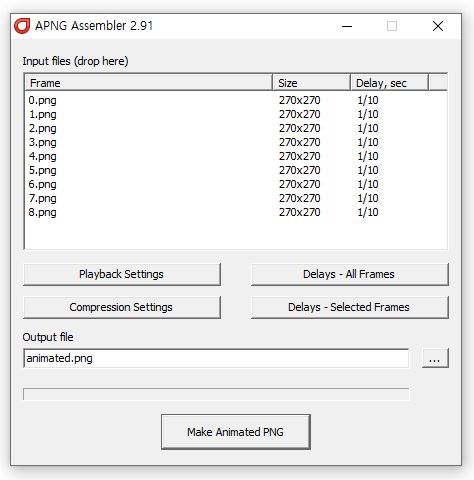474x480 pixels.
Task: Click the Size column header
Action: [x=311, y=83]
